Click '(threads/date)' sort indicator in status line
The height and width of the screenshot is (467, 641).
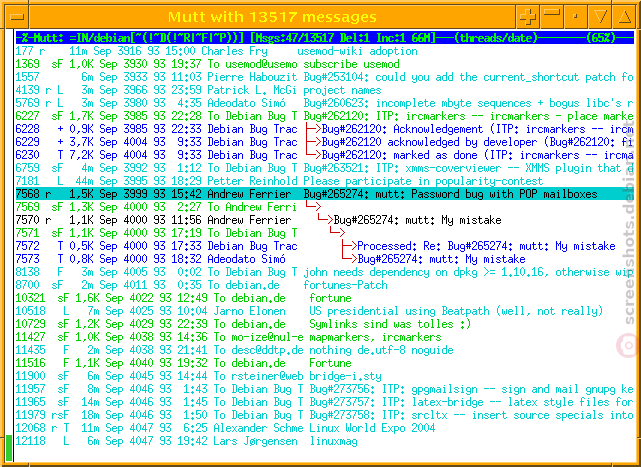pos(495,38)
